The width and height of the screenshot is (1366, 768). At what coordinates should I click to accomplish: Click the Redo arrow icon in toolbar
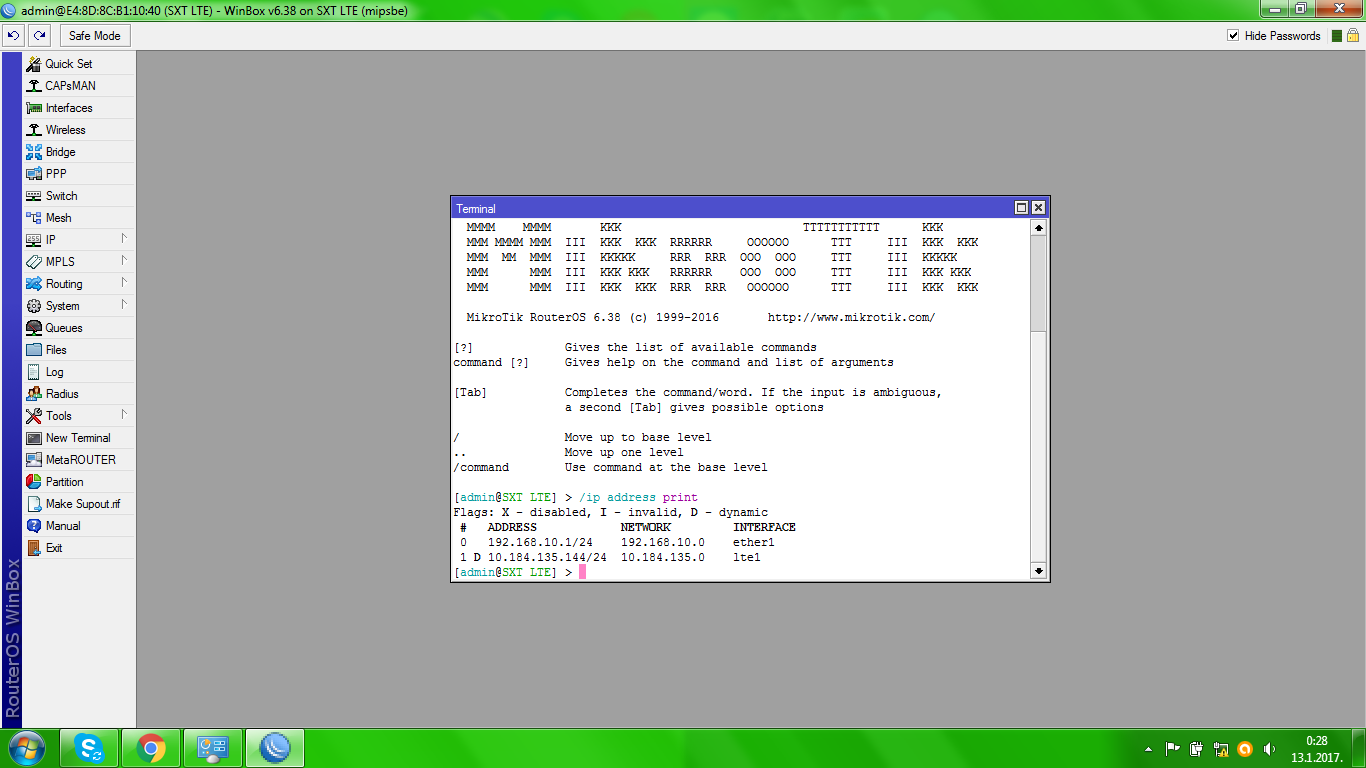pos(39,36)
